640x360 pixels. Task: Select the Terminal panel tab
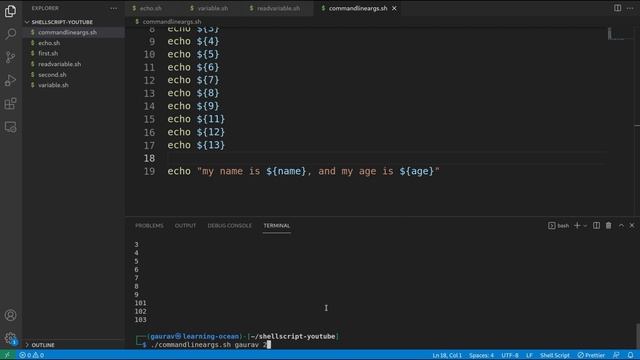click(x=277, y=226)
